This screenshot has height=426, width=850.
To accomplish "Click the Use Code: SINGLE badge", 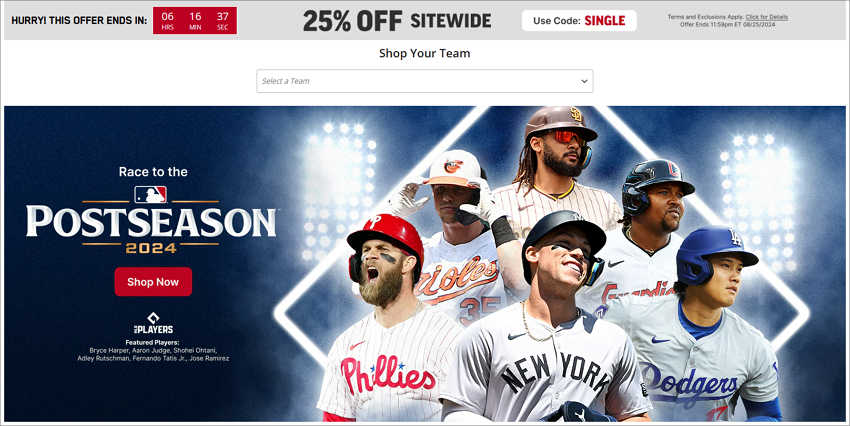I will pyautogui.click(x=579, y=21).
